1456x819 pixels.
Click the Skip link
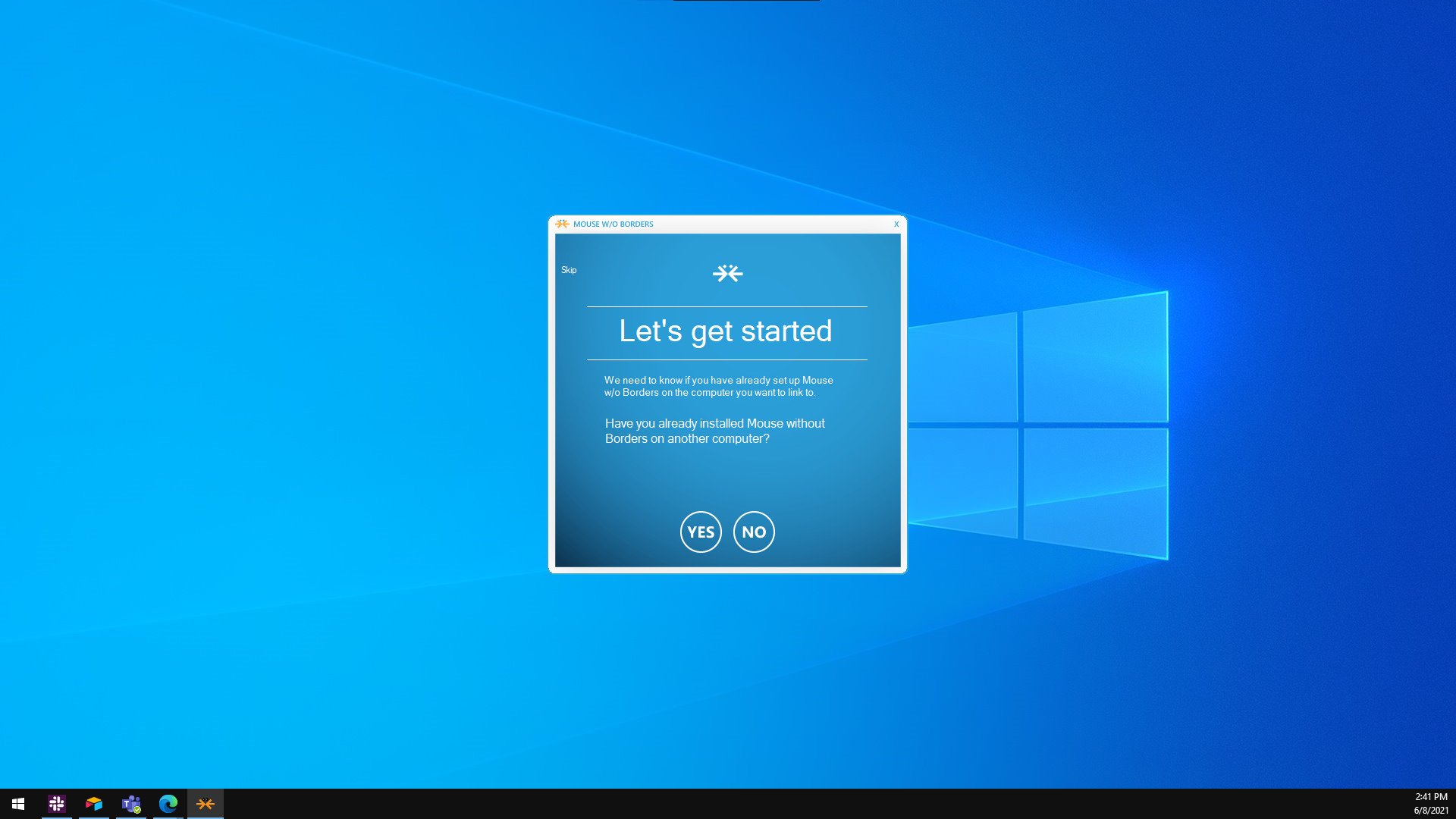(569, 270)
